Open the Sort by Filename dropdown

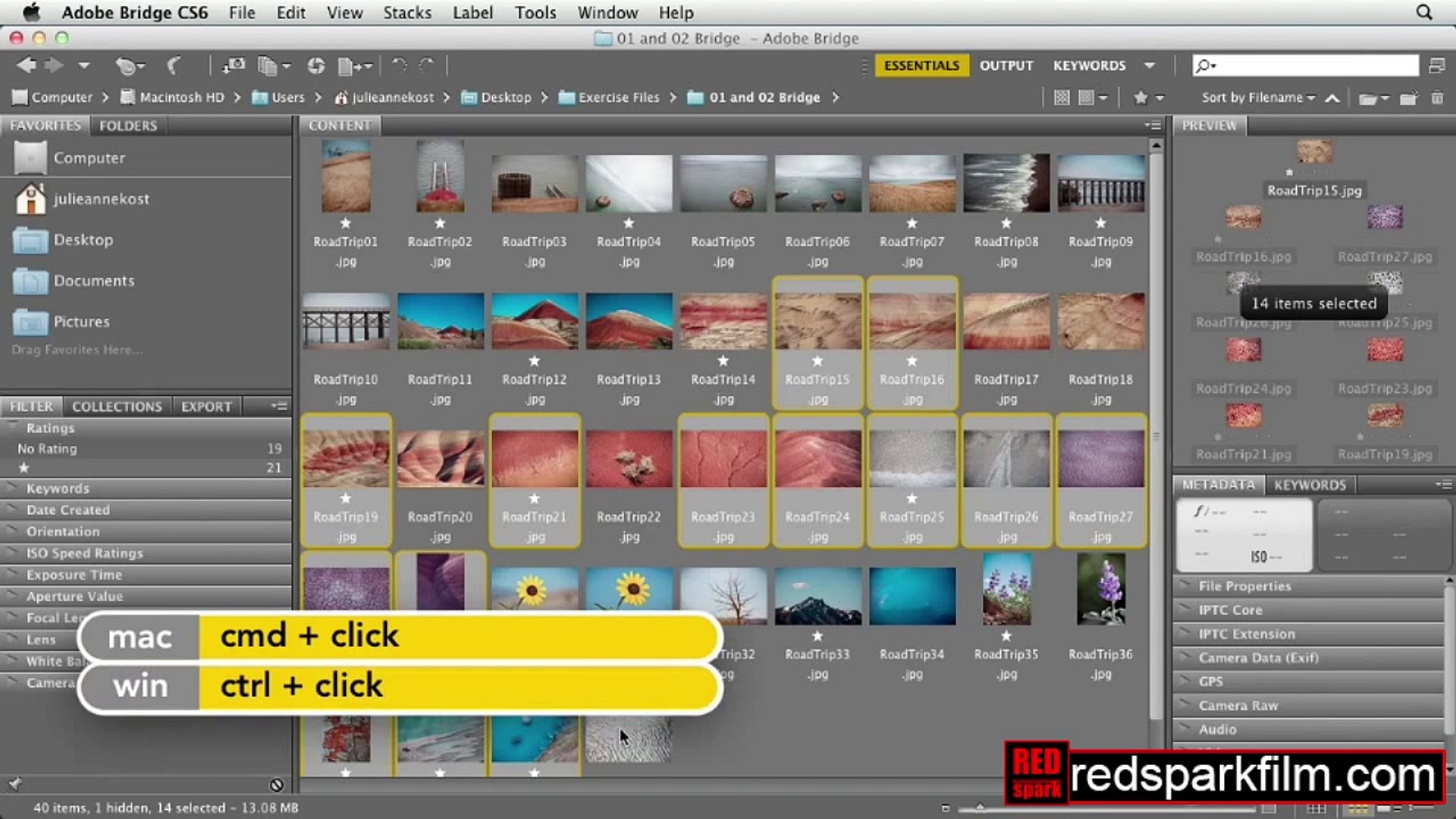(1257, 98)
